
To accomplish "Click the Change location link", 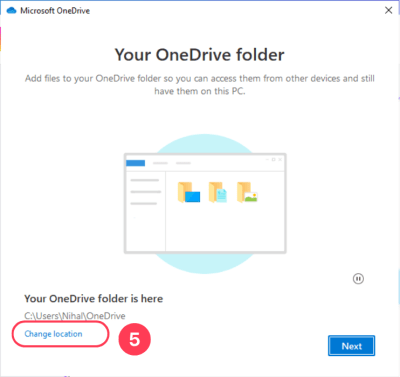I will pos(53,334).
